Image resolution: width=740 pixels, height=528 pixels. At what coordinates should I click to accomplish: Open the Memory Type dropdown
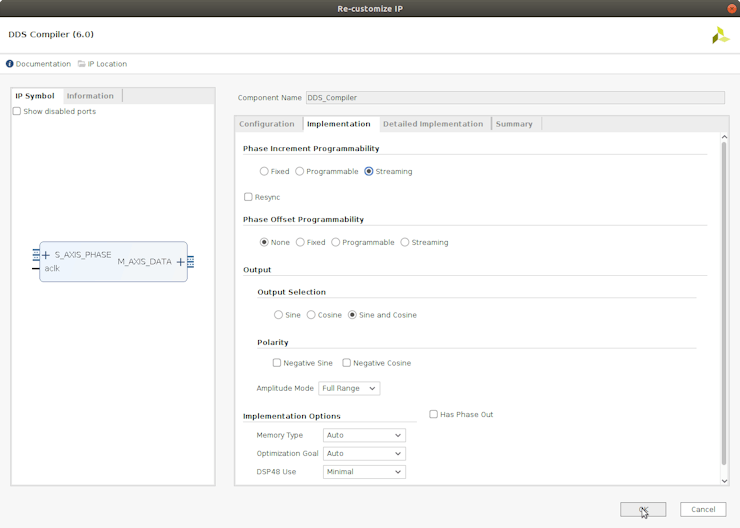pos(364,435)
